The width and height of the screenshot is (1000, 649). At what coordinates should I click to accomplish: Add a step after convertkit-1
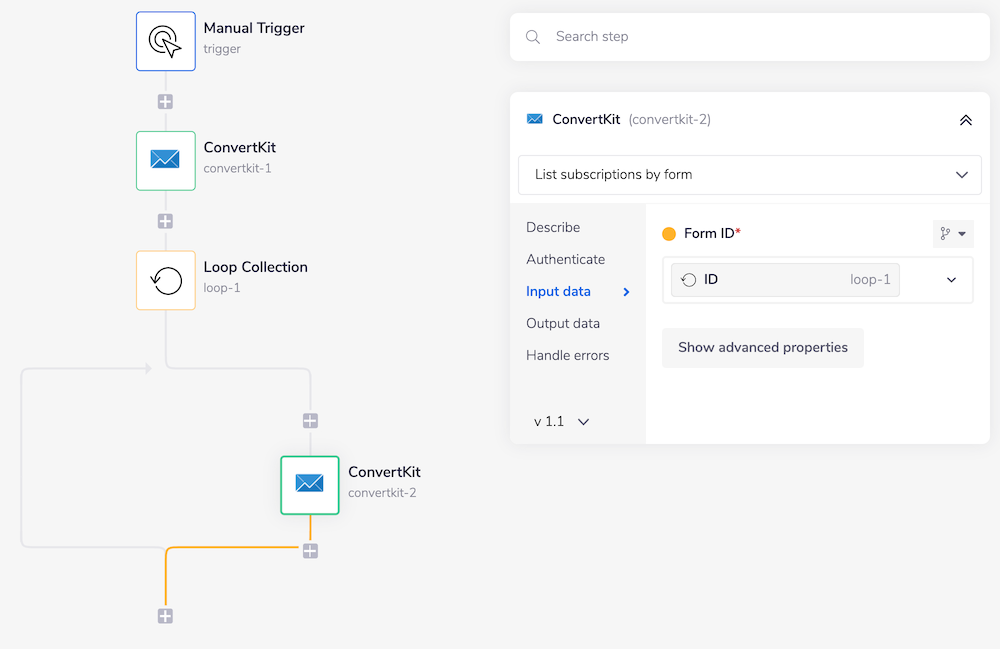coord(165,221)
